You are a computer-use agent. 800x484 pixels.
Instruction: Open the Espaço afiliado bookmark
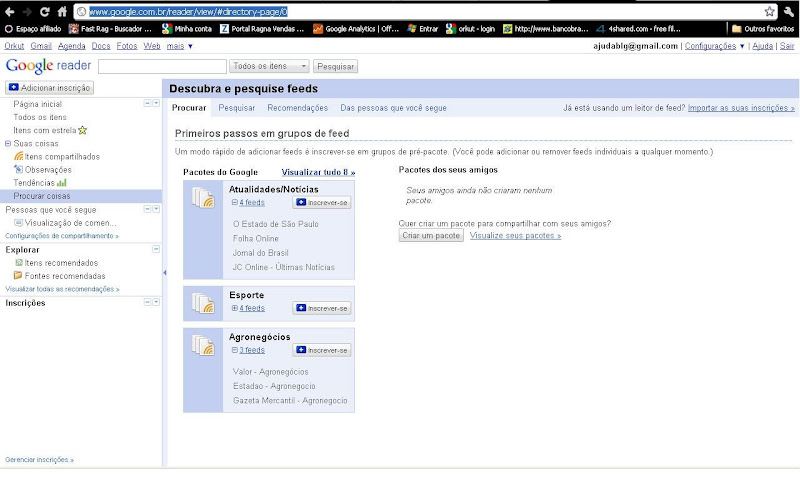(x=33, y=29)
